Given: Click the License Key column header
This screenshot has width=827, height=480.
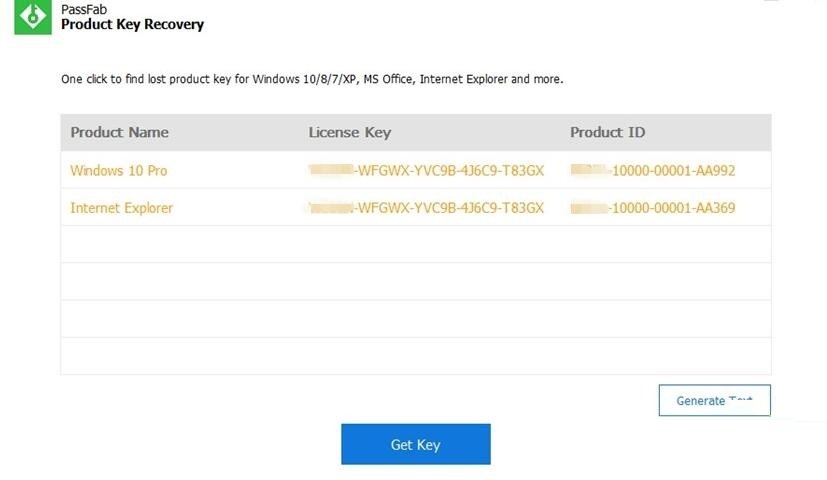Looking at the screenshot, I should 349,132.
